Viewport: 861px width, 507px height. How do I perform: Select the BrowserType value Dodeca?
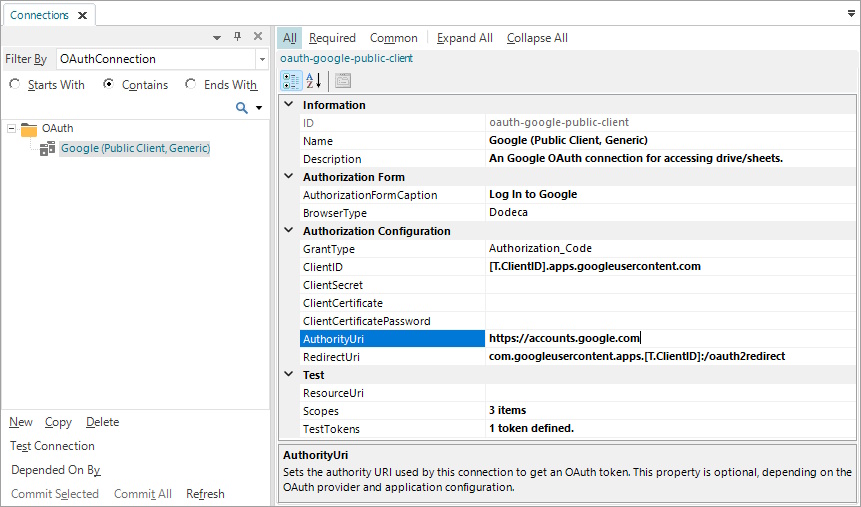(x=670, y=213)
